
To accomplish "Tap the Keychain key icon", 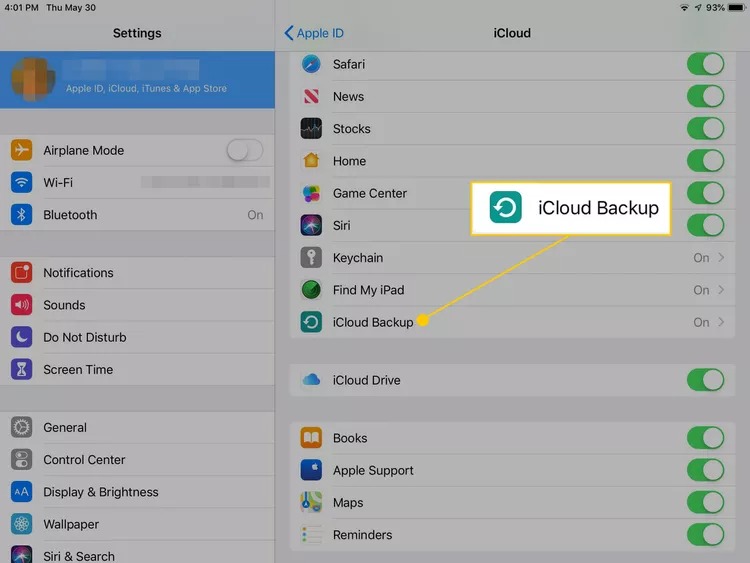I will 311,258.
